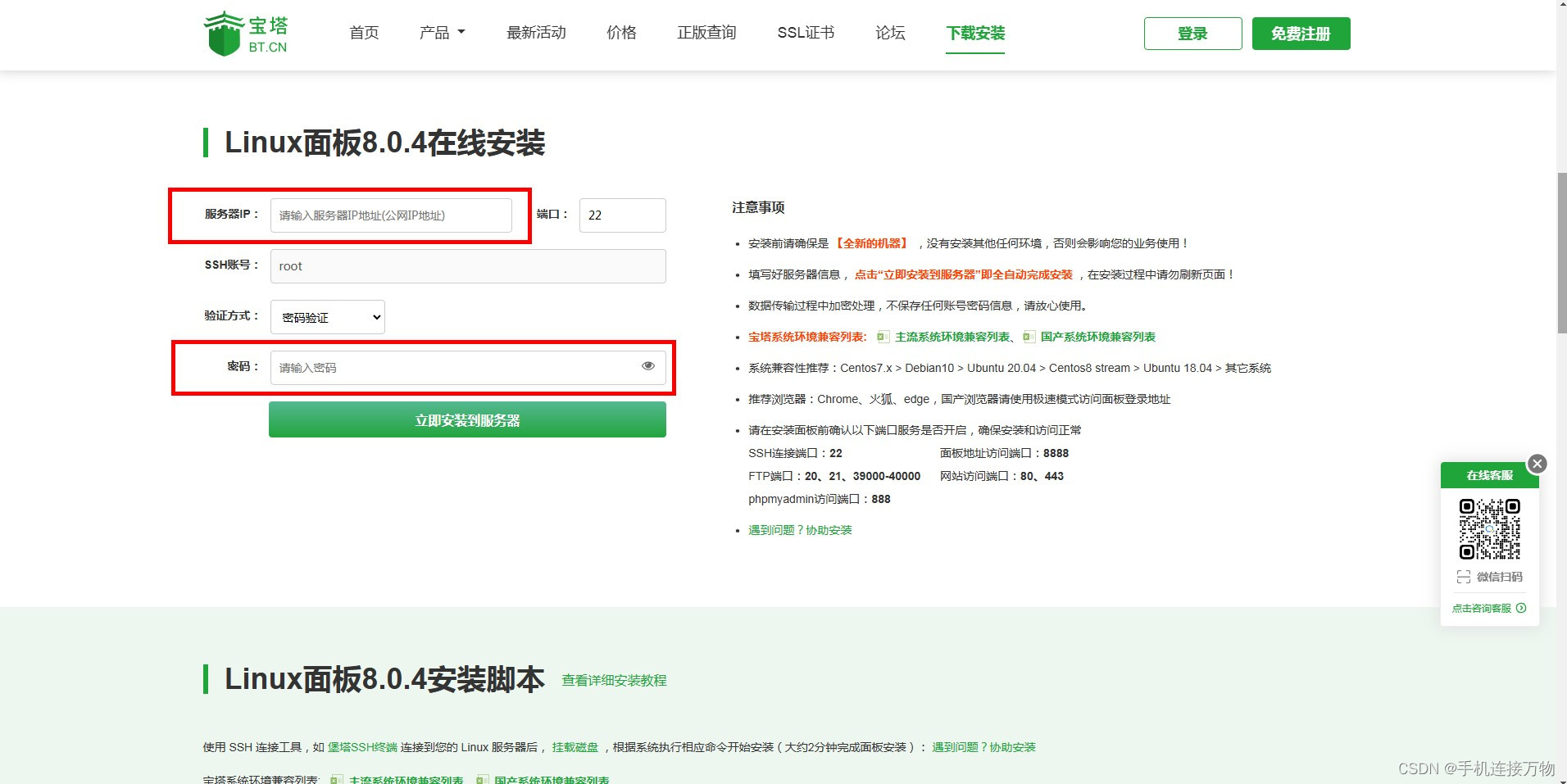Screen dimensions: 1567x784
Task: Click the 免费注册 button
Action: [x=1301, y=34]
